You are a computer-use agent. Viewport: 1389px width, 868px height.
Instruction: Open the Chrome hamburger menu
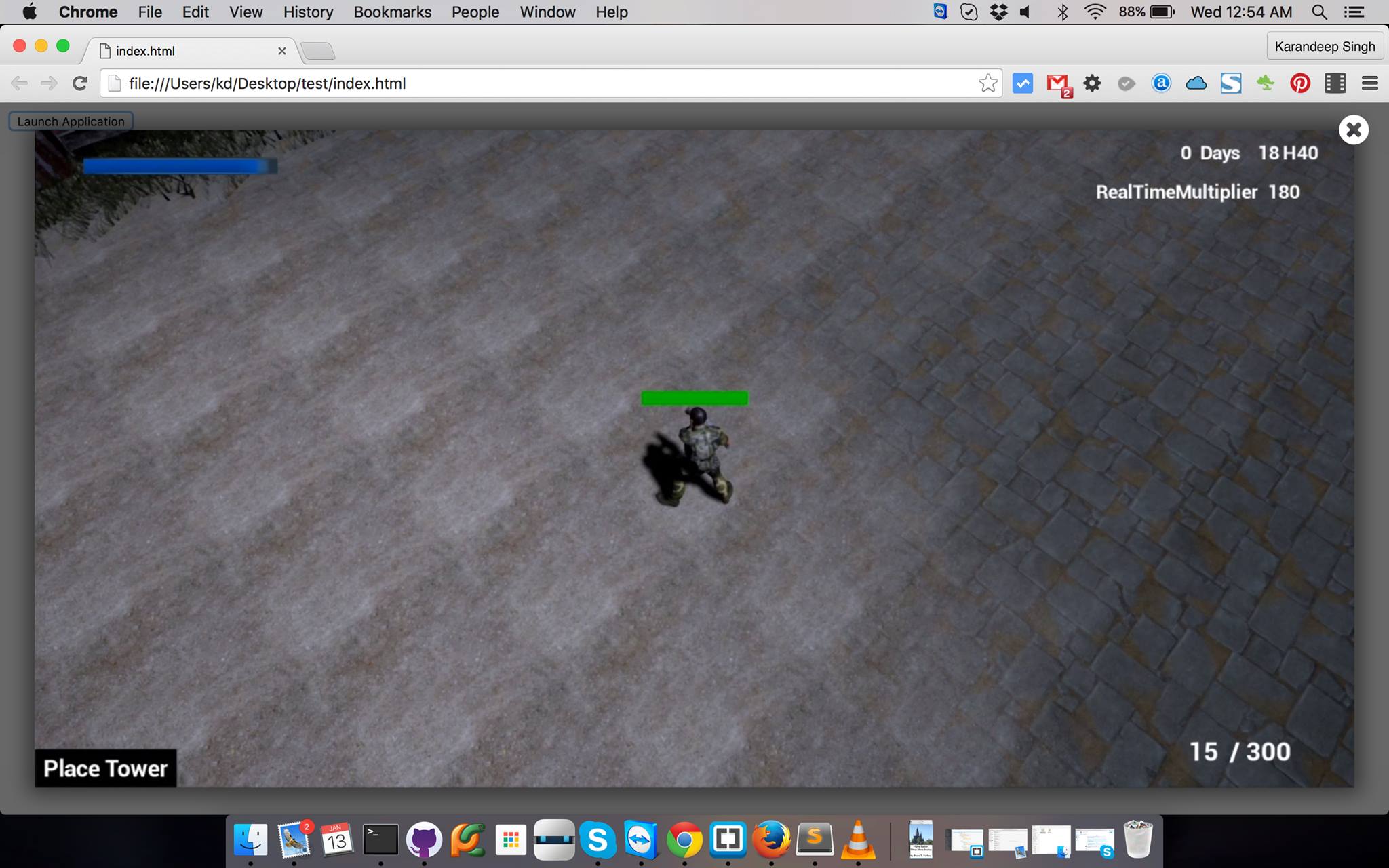1369,83
